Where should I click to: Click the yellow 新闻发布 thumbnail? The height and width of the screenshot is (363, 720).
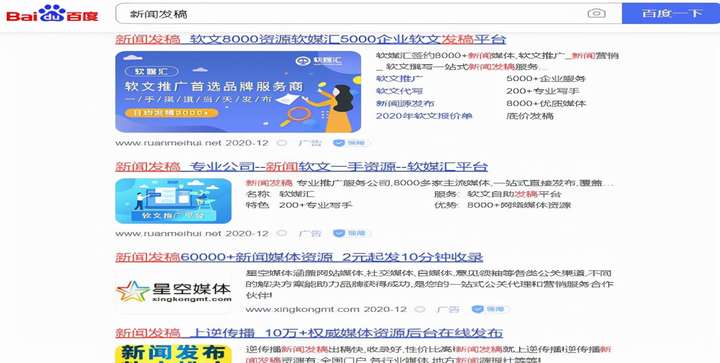click(x=173, y=353)
